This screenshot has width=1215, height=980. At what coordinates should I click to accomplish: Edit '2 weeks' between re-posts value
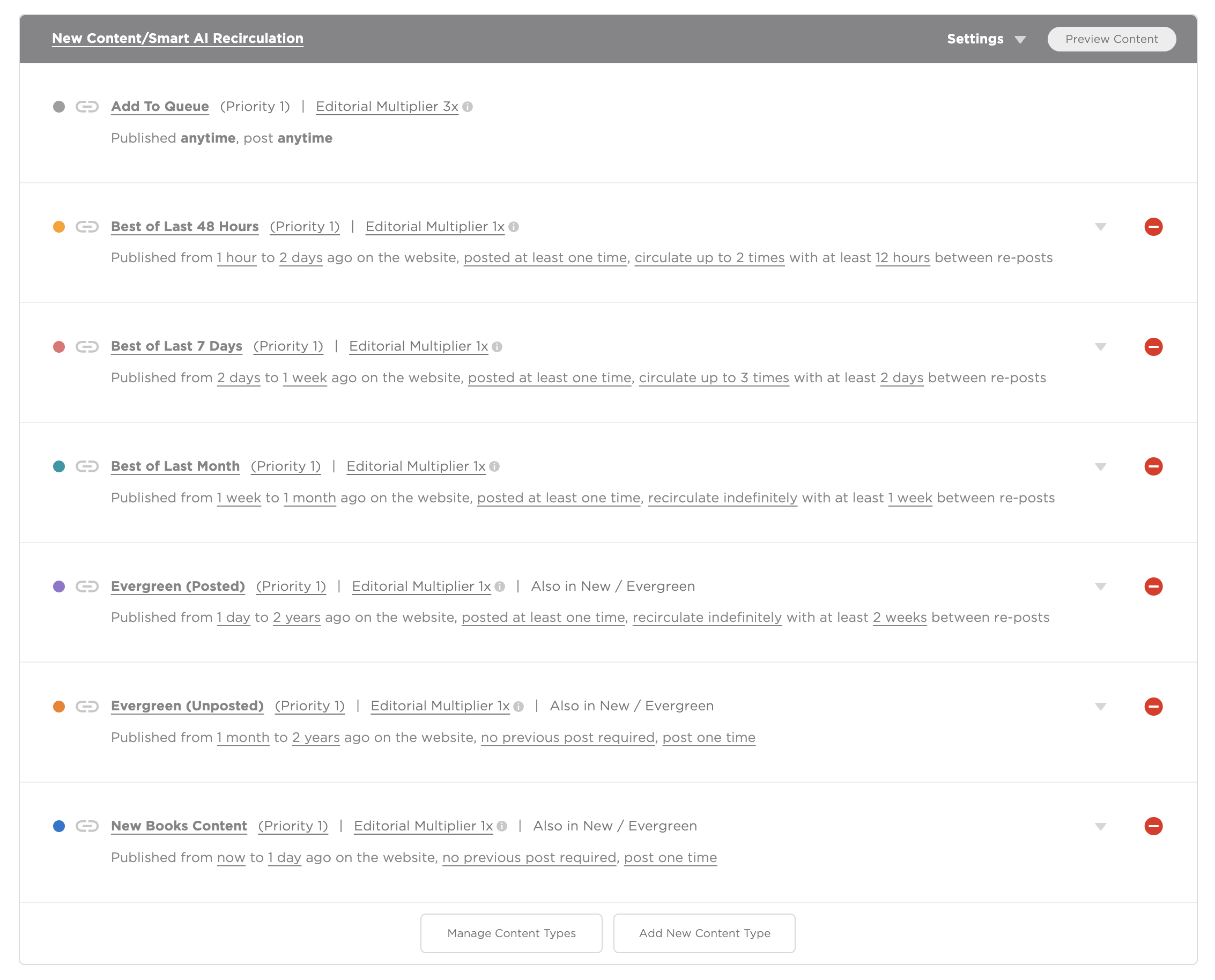(900, 618)
